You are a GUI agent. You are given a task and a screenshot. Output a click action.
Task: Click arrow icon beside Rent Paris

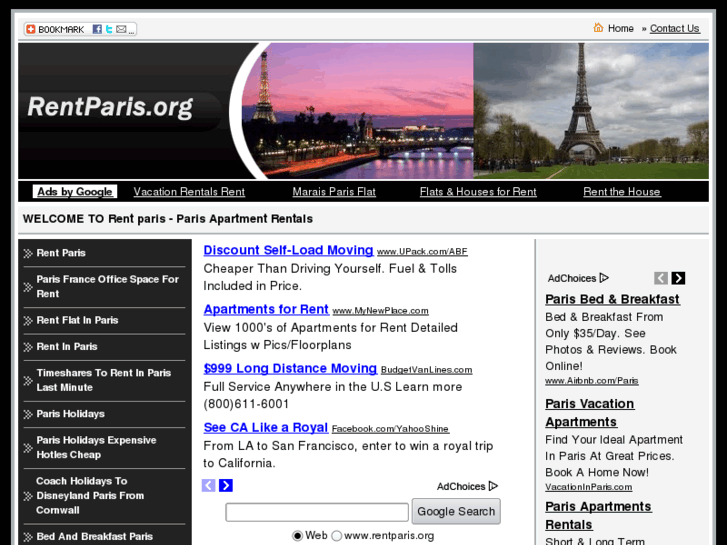click(28, 253)
